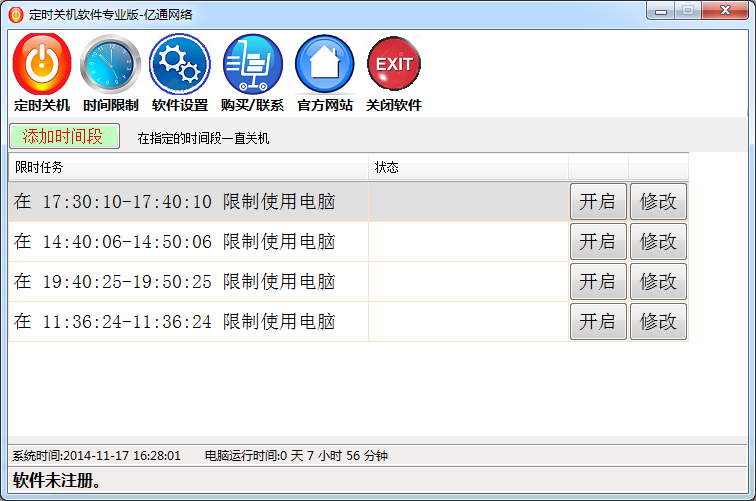The image size is (756, 501).
Task: Click 开启 for the 17:30:10-17:40:10 task
Action: tap(598, 202)
